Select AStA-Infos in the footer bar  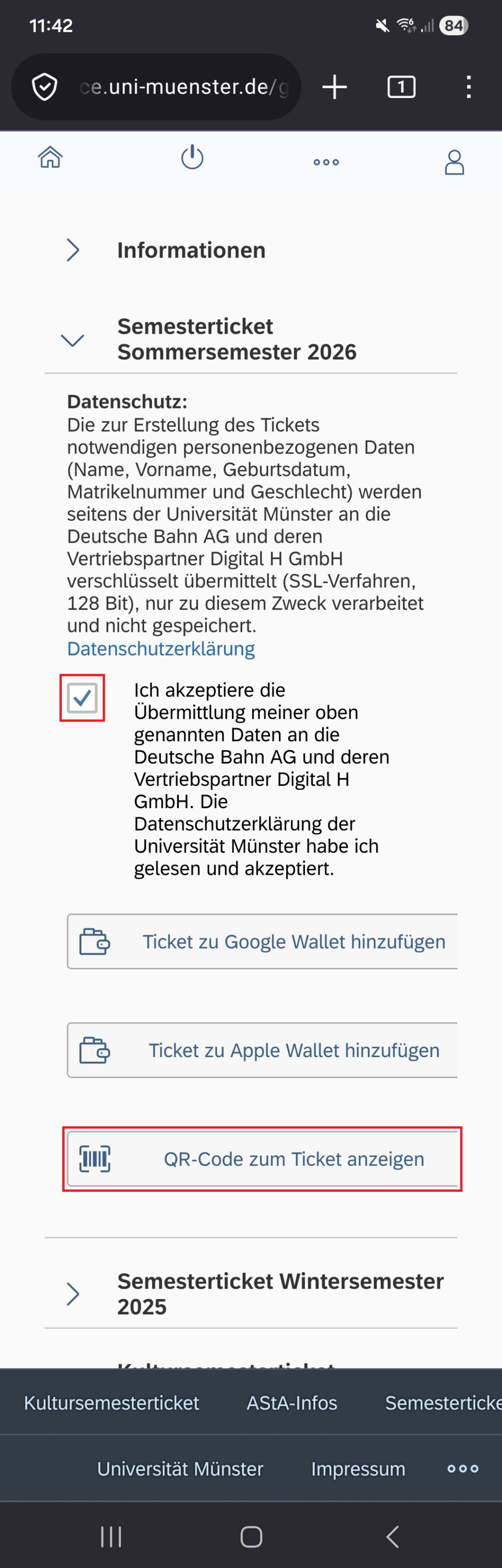(292, 1402)
